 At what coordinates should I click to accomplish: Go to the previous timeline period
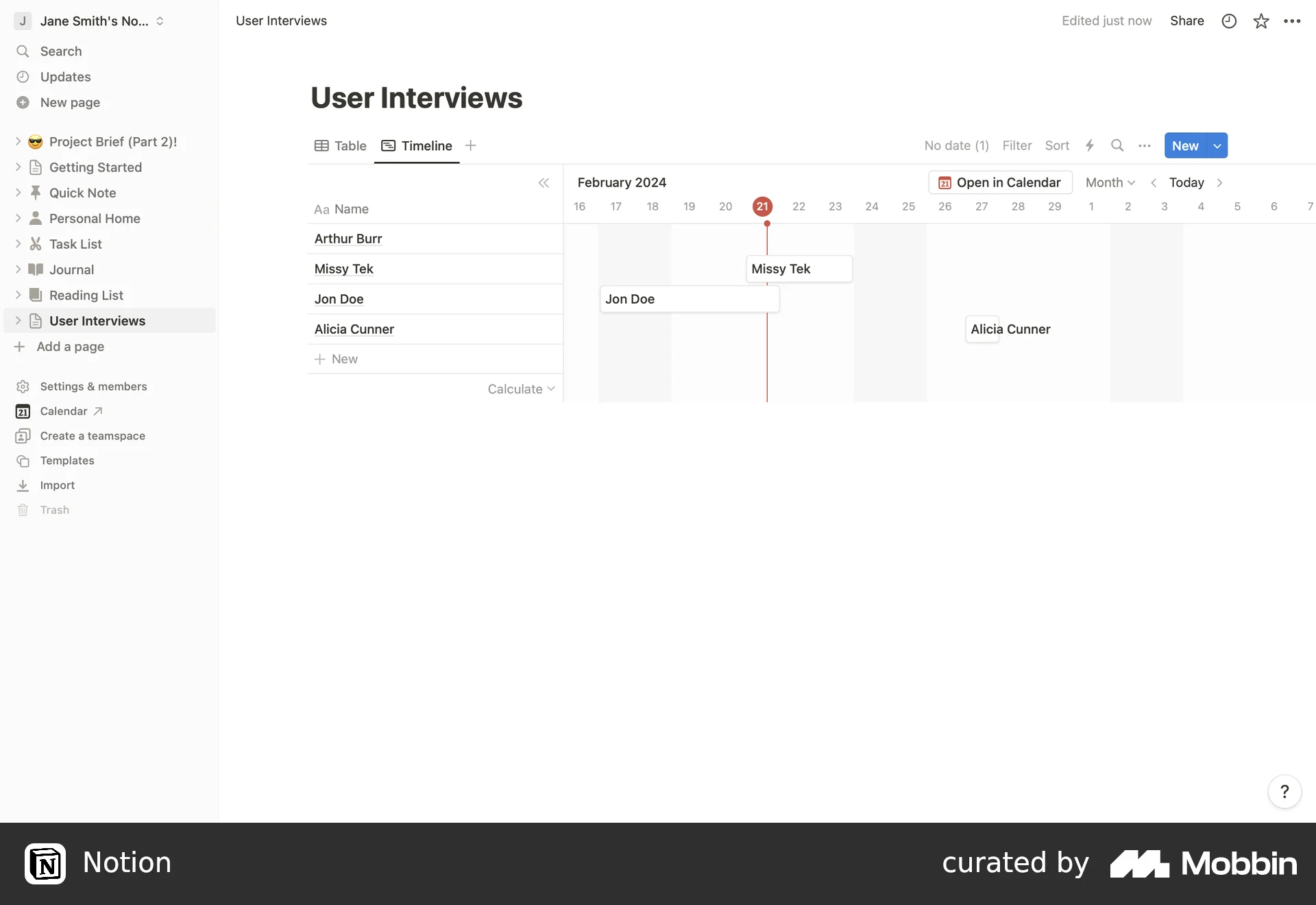[1154, 182]
